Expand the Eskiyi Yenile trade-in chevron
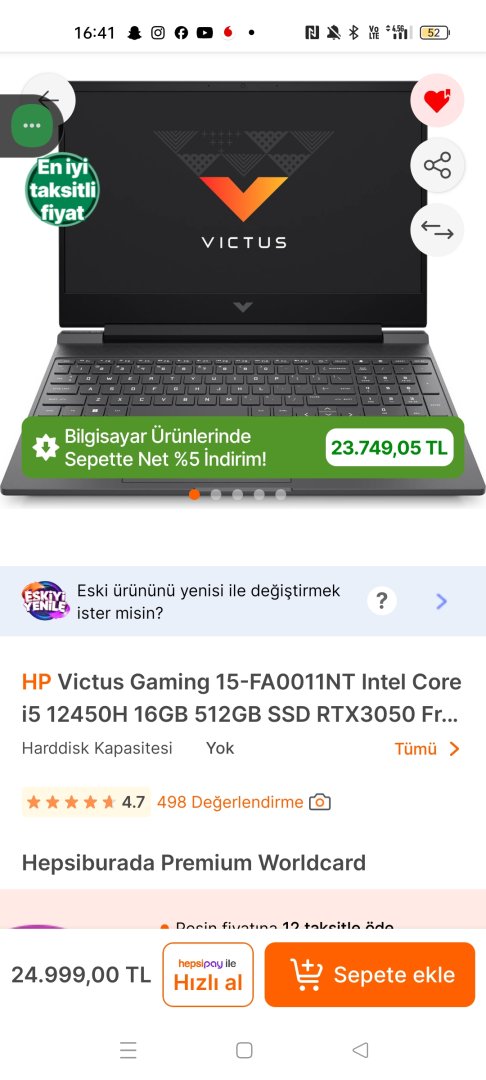Viewport: 486px width, 1080px height. pos(441,601)
